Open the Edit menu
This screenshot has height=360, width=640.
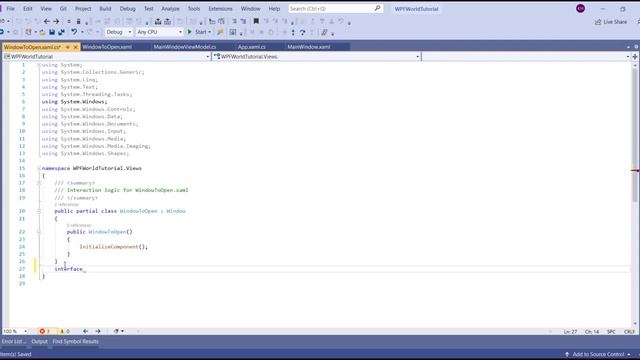tap(27, 9)
